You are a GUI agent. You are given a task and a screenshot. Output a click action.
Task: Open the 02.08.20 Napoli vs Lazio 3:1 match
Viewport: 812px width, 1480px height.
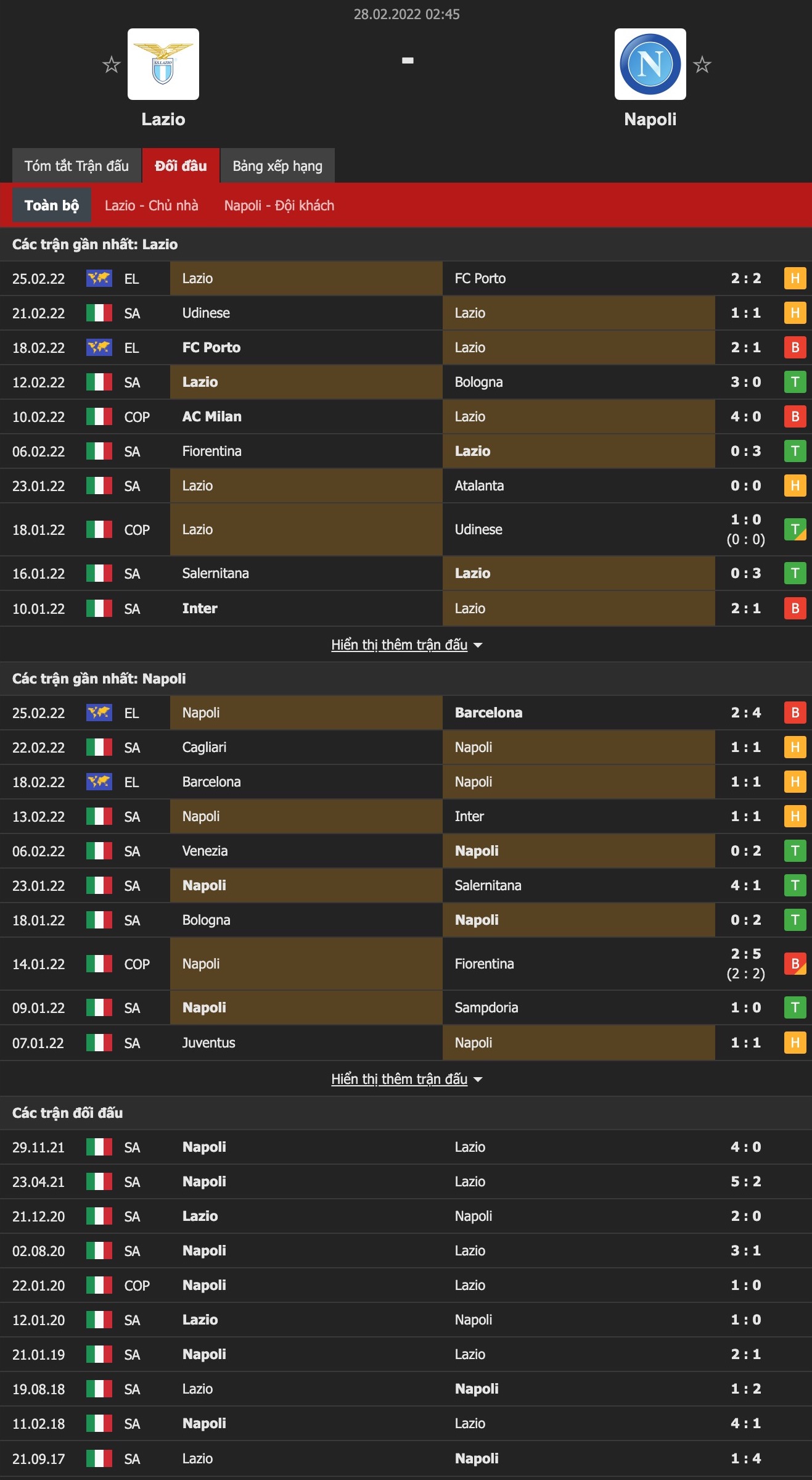[406, 1251]
